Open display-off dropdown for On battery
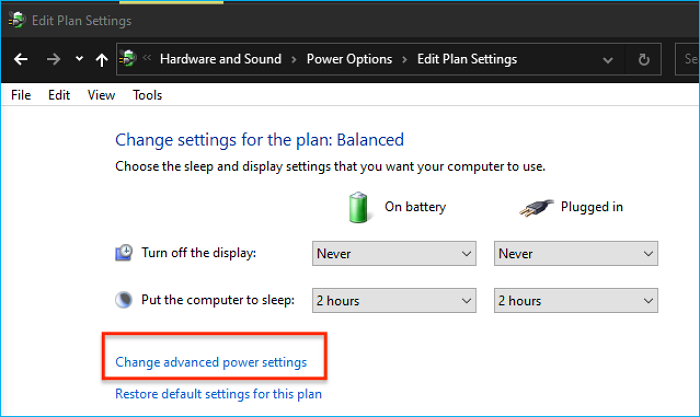 (x=394, y=254)
